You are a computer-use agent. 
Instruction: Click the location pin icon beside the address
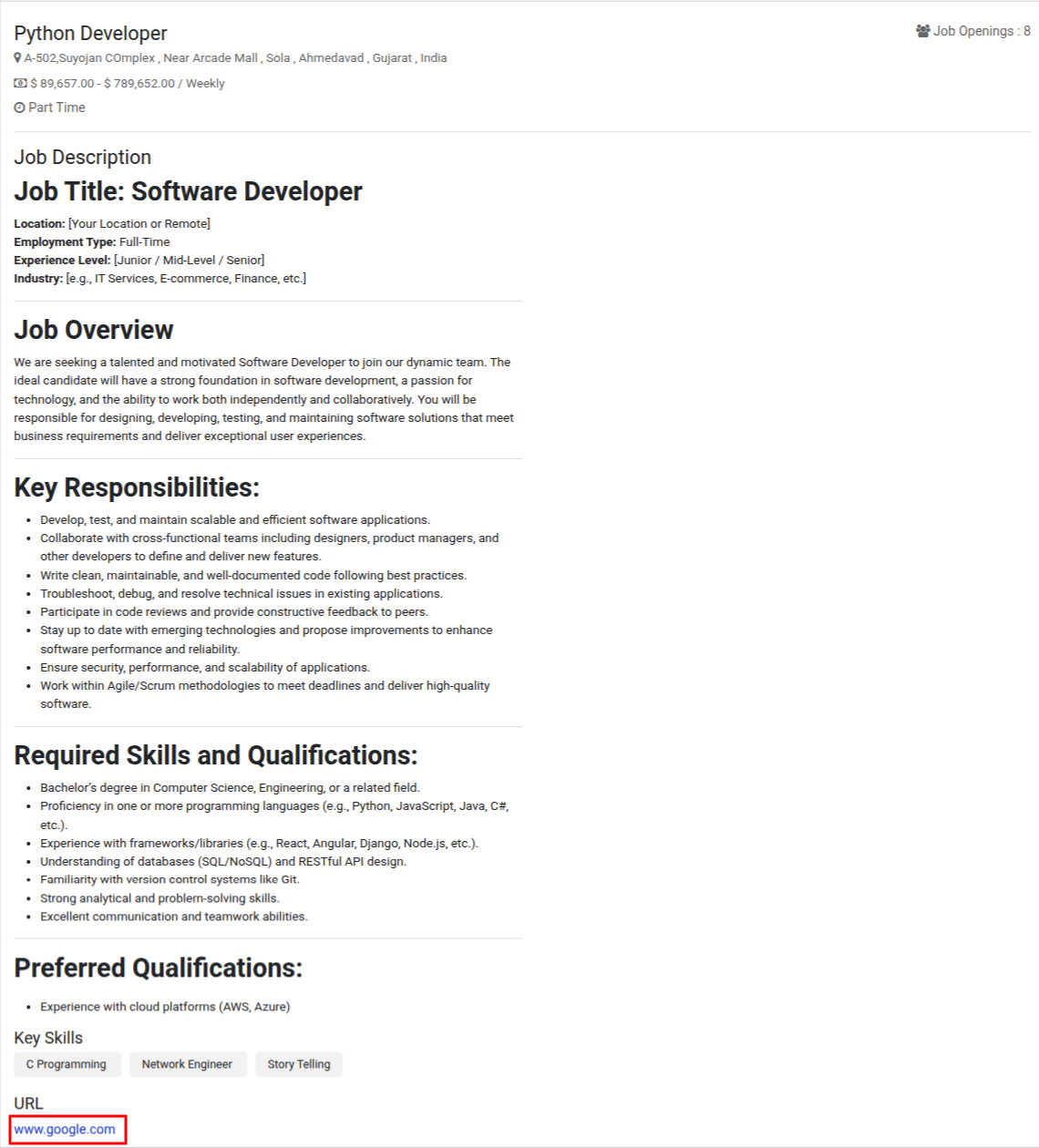click(17, 57)
